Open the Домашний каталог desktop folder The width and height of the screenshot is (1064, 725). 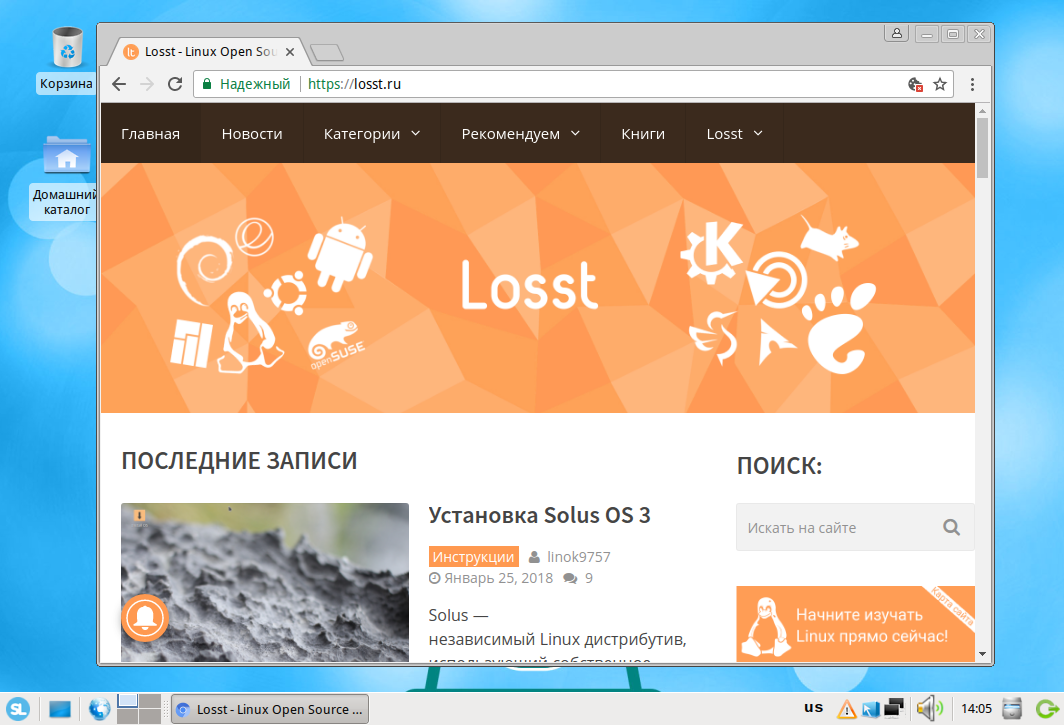(66, 176)
